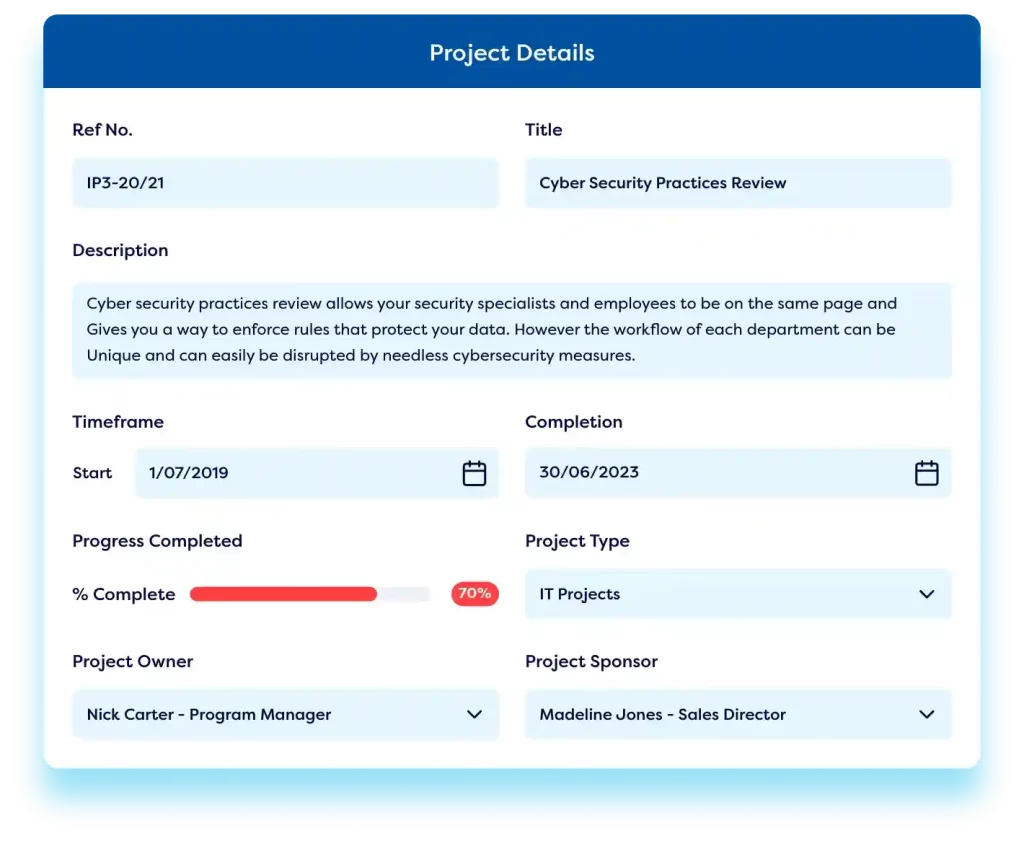Click the red progress completion bar
The width and height of the screenshot is (1024, 841).
click(x=283, y=594)
